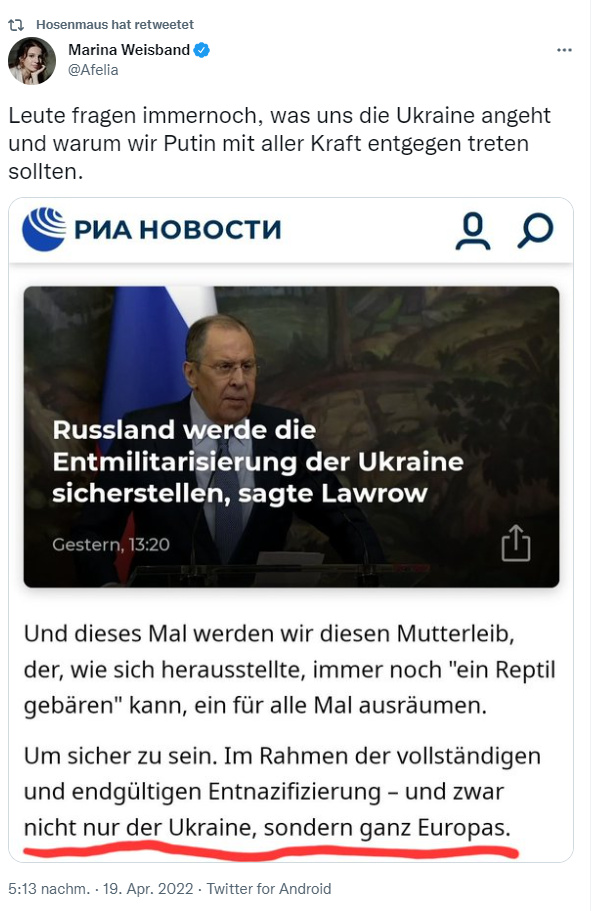Click the magnifying glass search icon
This screenshot has height=911, width=599.
point(535,231)
